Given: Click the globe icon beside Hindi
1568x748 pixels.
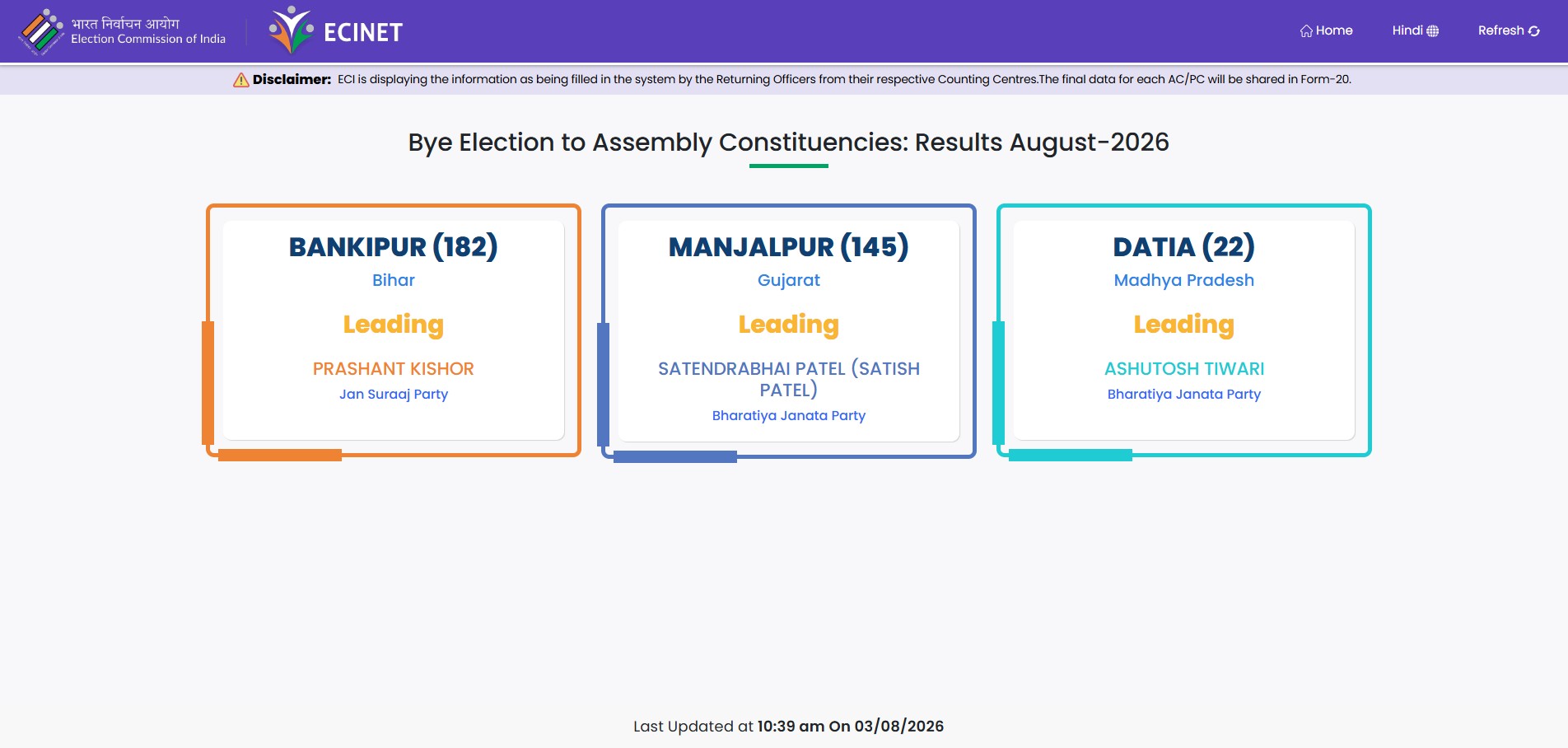Looking at the screenshot, I should coord(1433,31).
